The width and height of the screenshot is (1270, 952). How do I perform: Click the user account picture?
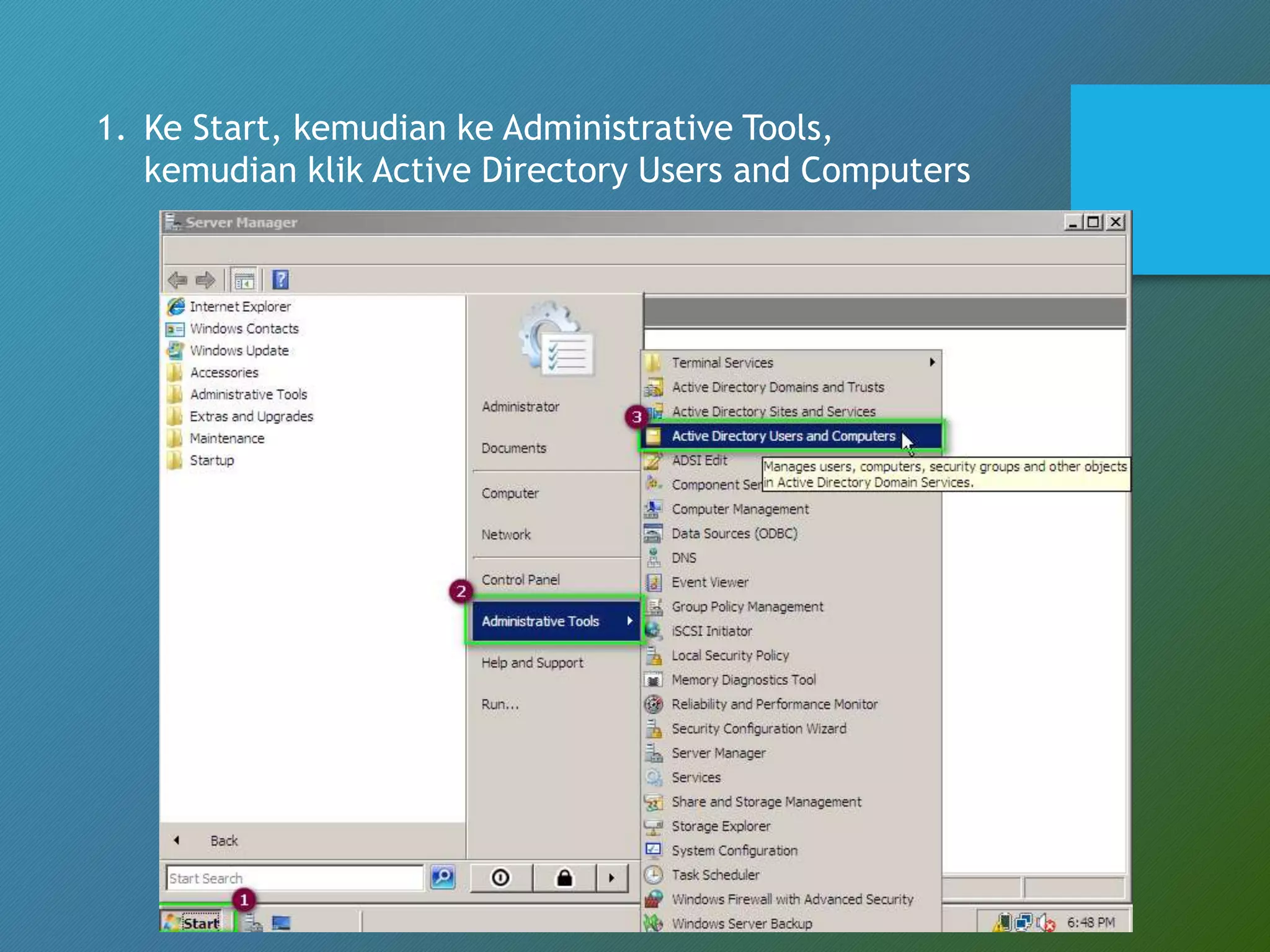[x=556, y=339]
